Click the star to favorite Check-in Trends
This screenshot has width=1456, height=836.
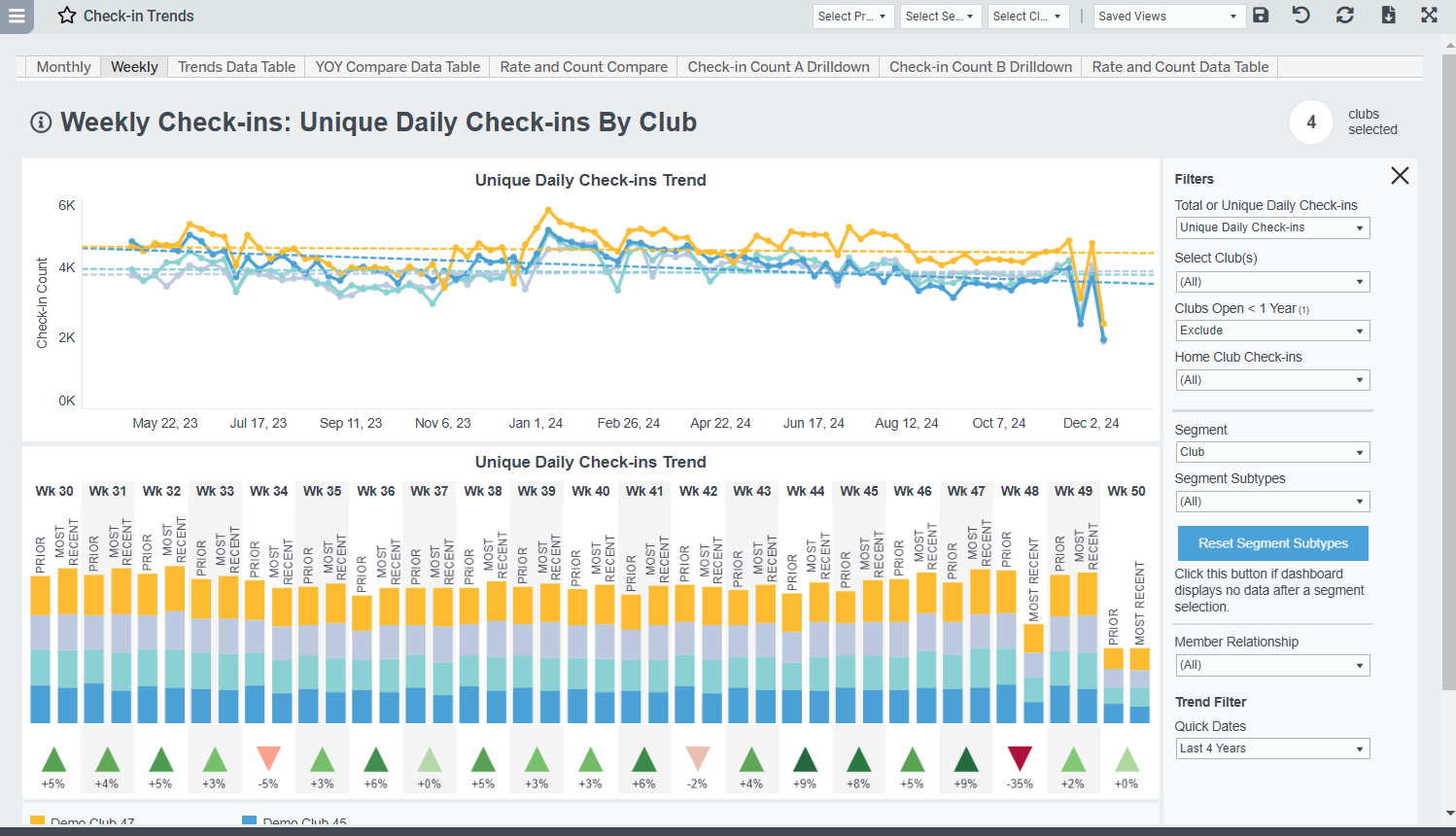(x=66, y=16)
